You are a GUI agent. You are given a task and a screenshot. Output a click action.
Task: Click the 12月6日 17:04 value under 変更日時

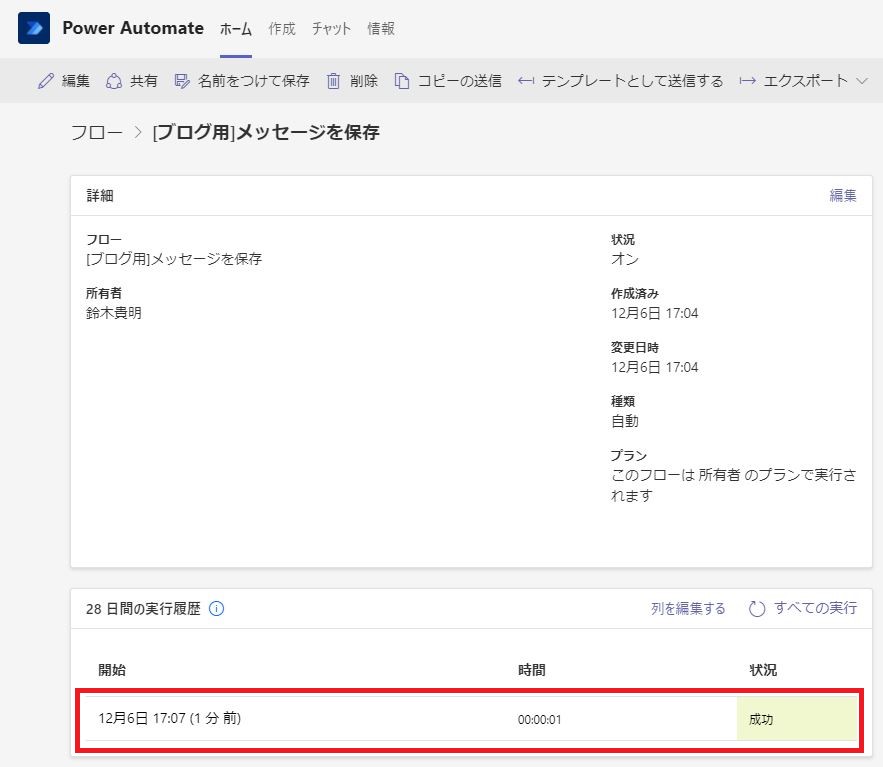coord(655,367)
